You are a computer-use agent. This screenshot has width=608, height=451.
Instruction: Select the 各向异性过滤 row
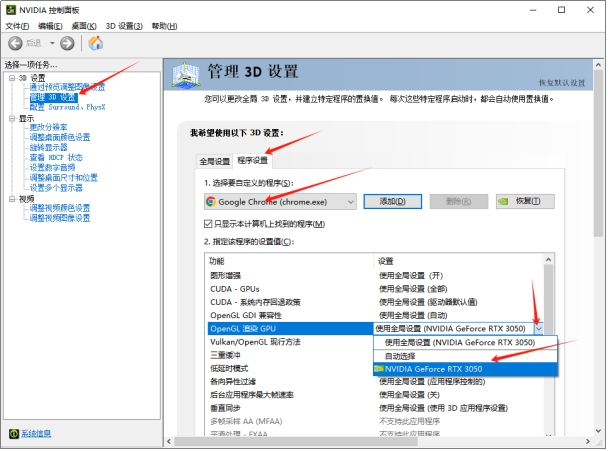point(374,382)
